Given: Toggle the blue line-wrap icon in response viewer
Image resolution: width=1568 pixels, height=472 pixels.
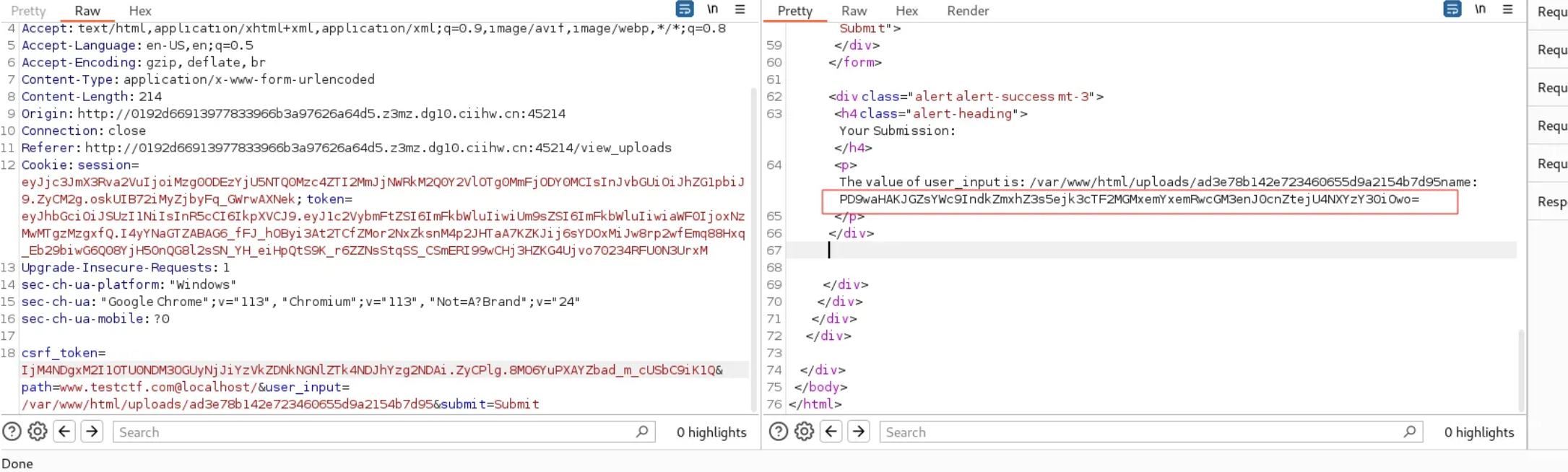Looking at the screenshot, I should click(1452, 9).
